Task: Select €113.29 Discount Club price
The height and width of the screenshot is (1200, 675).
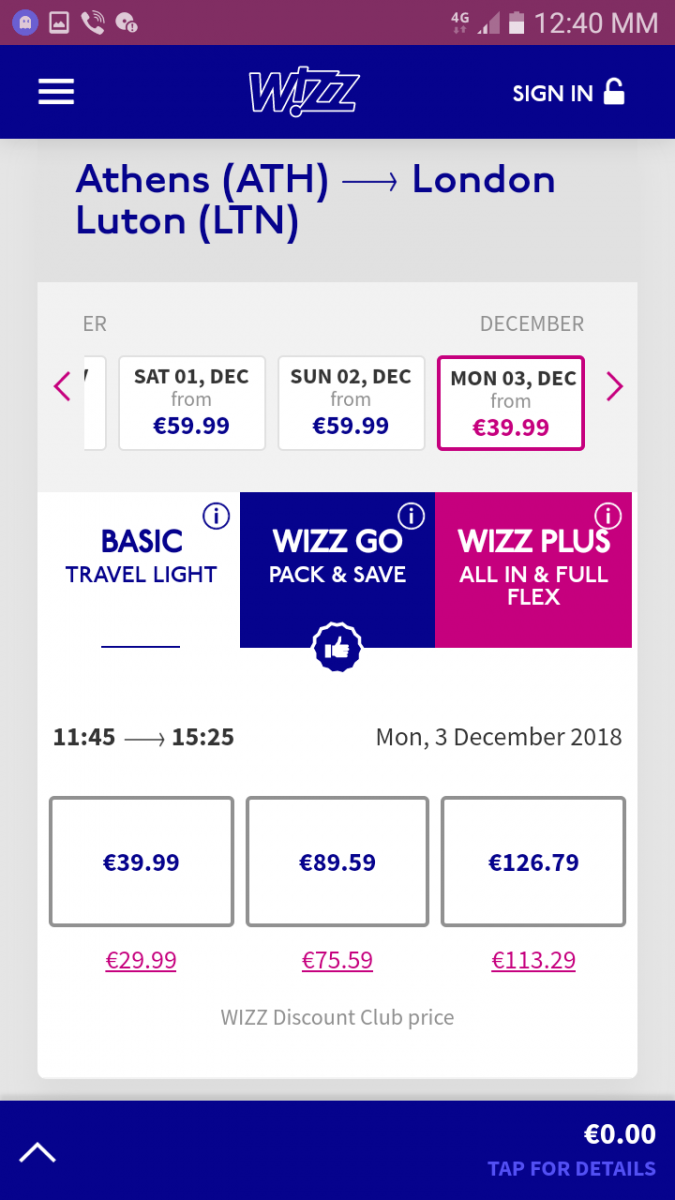Action: click(x=533, y=961)
